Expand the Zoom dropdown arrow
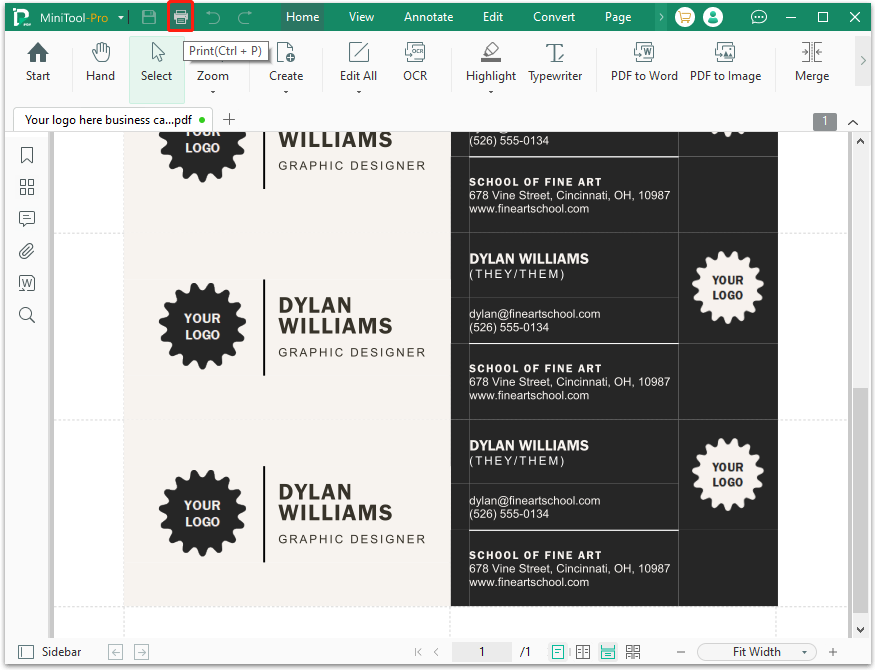This screenshot has width=875, height=670. [x=213, y=91]
